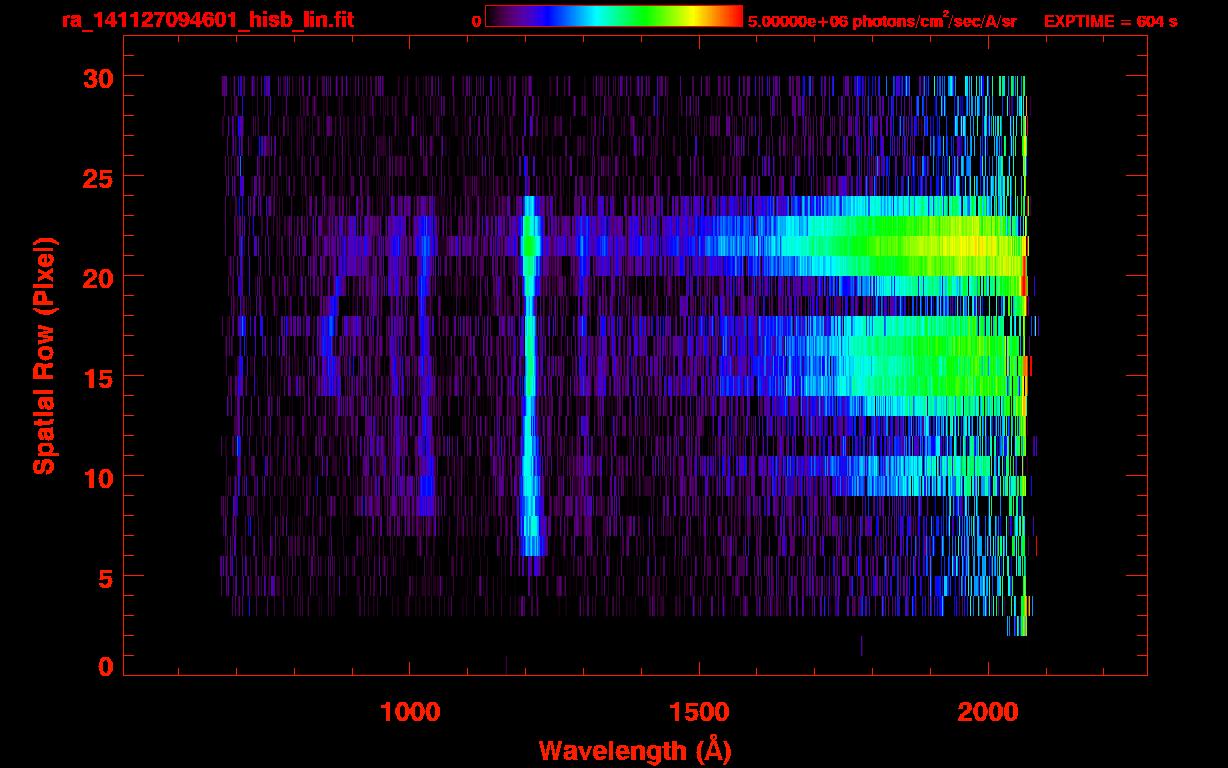Click the x-axis tick label 2000
This screenshot has width=1228, height=768.
[x=988, y=712]
